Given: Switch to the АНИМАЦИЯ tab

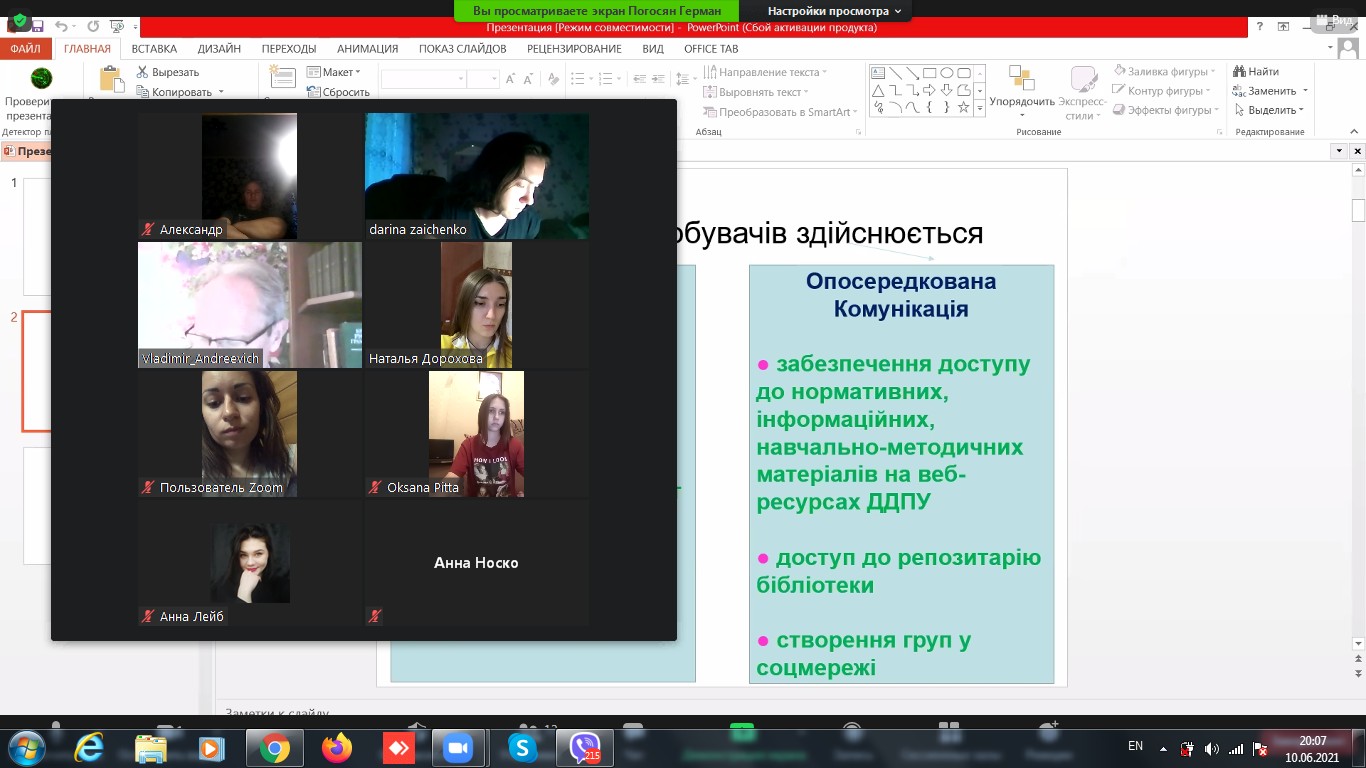Looking at the screenshot, I should point(367,48).
